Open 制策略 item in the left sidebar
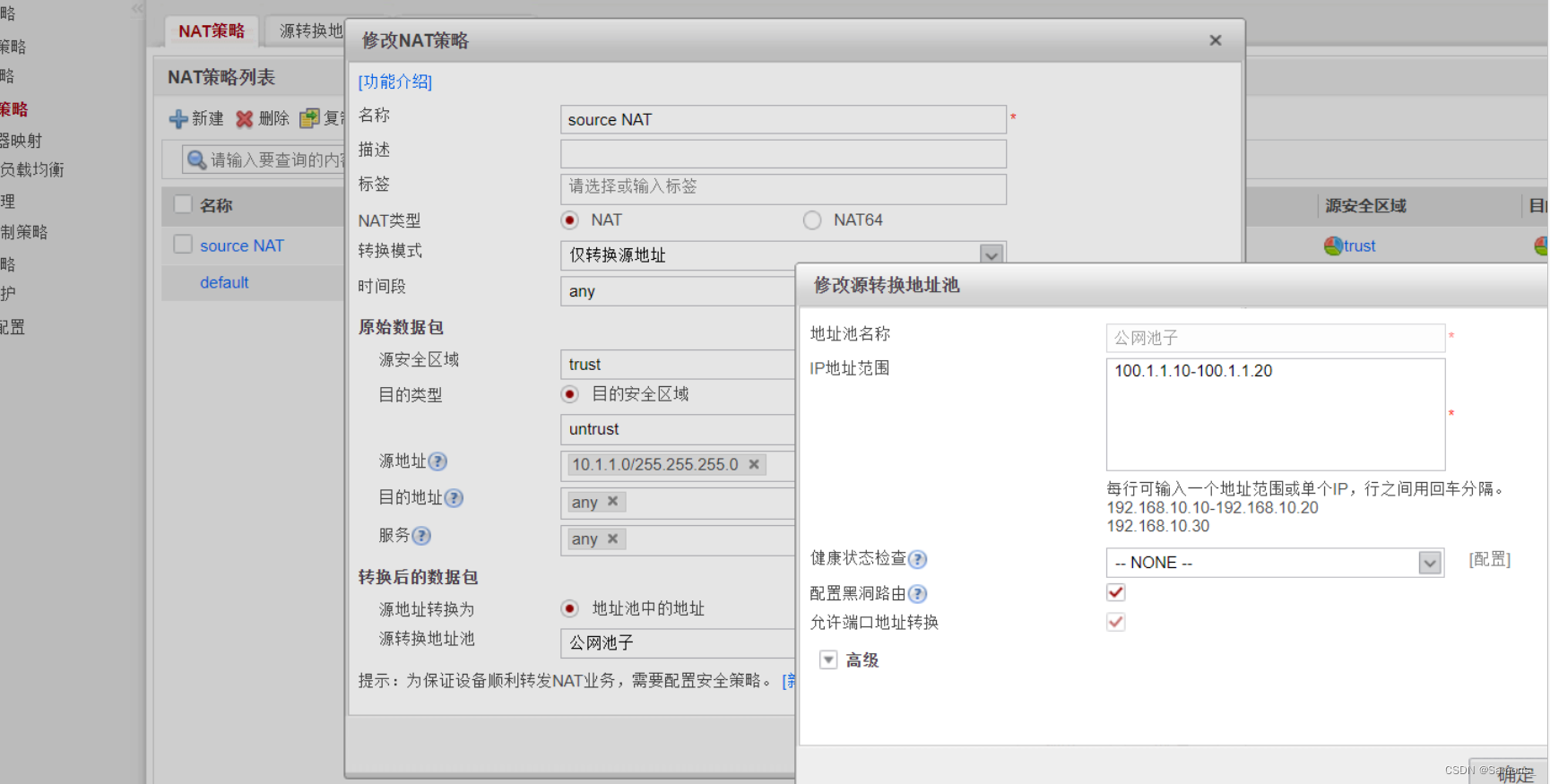This screenshot has height=784, width=1550. [x=24, y=232]
